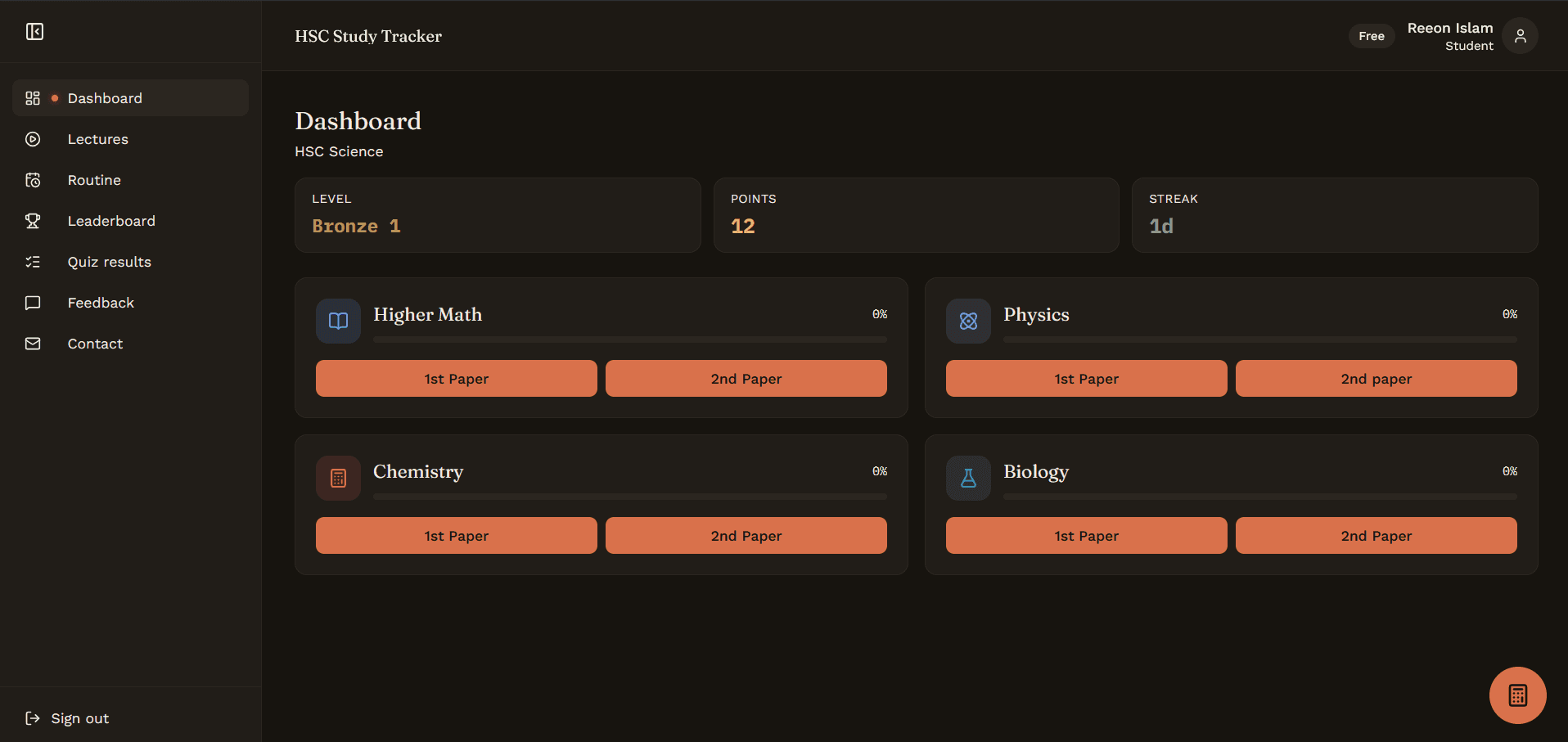Click the Points card showing 12
The width and height of the screenshot is (1568, 742).
(x=917, y=215)
